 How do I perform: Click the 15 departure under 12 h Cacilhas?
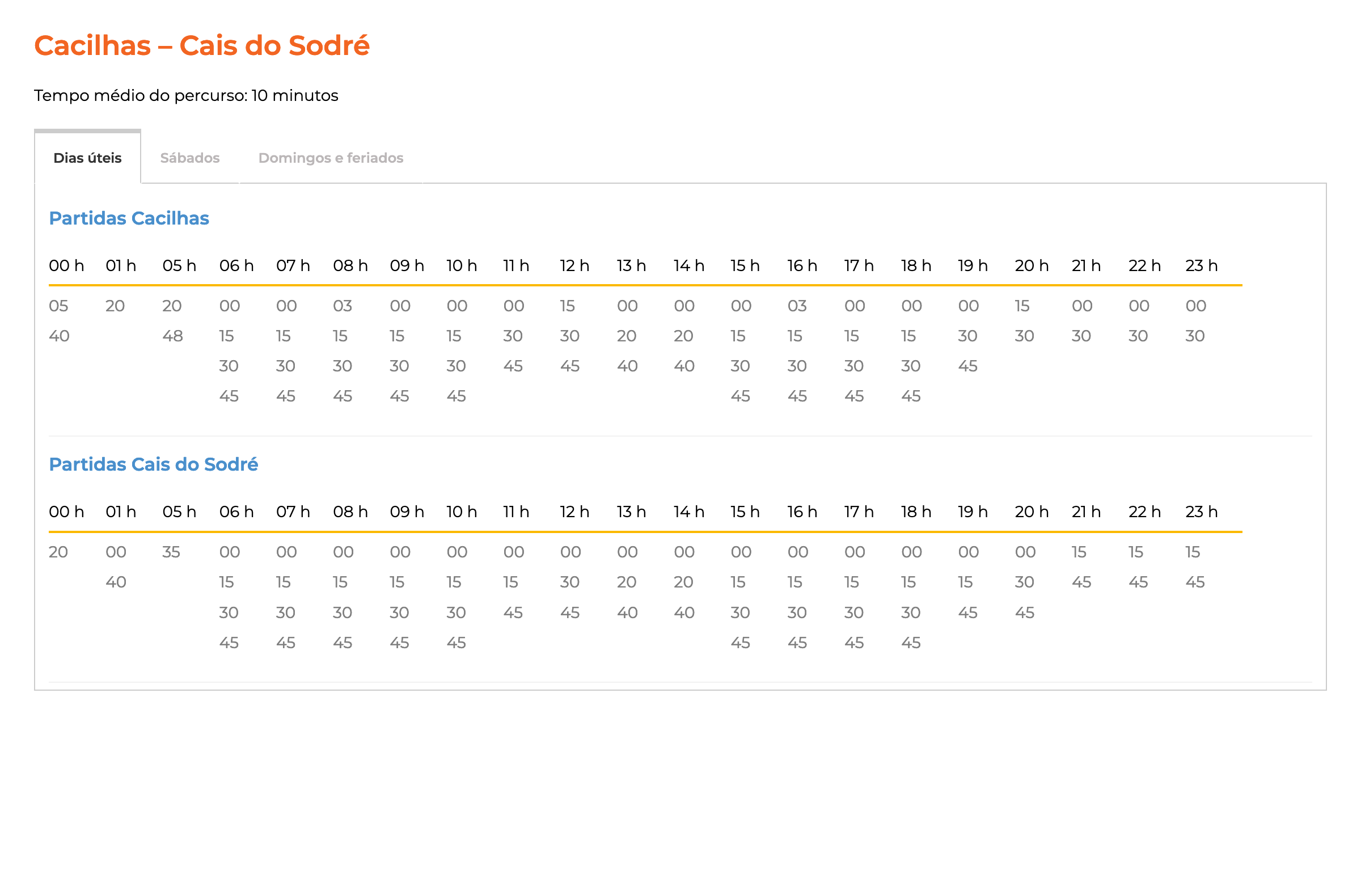point(567,306)
